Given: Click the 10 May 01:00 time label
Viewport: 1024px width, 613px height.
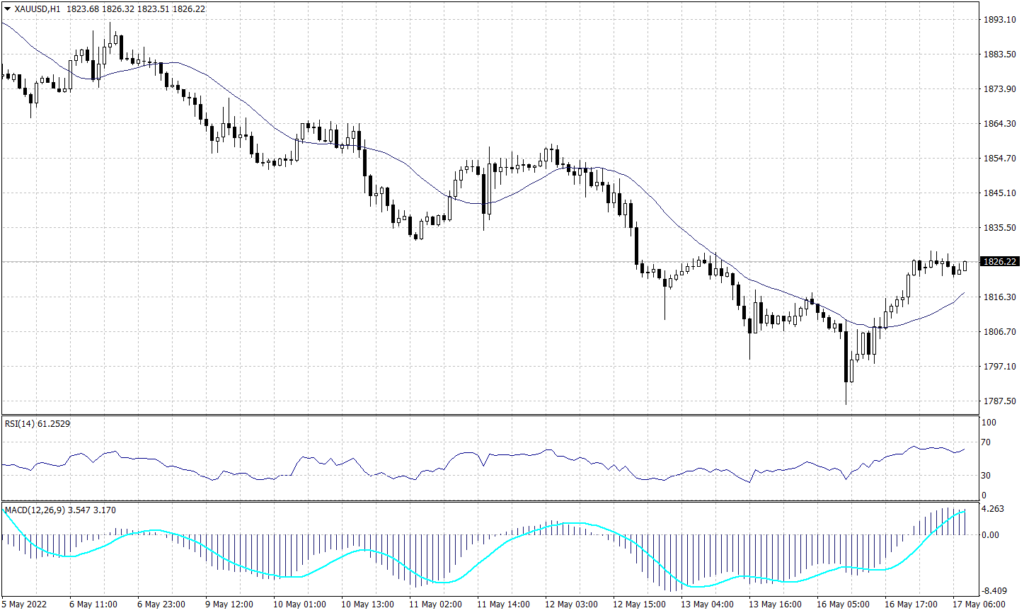Looking at the screenshot, I should click(x=300, y=604).
